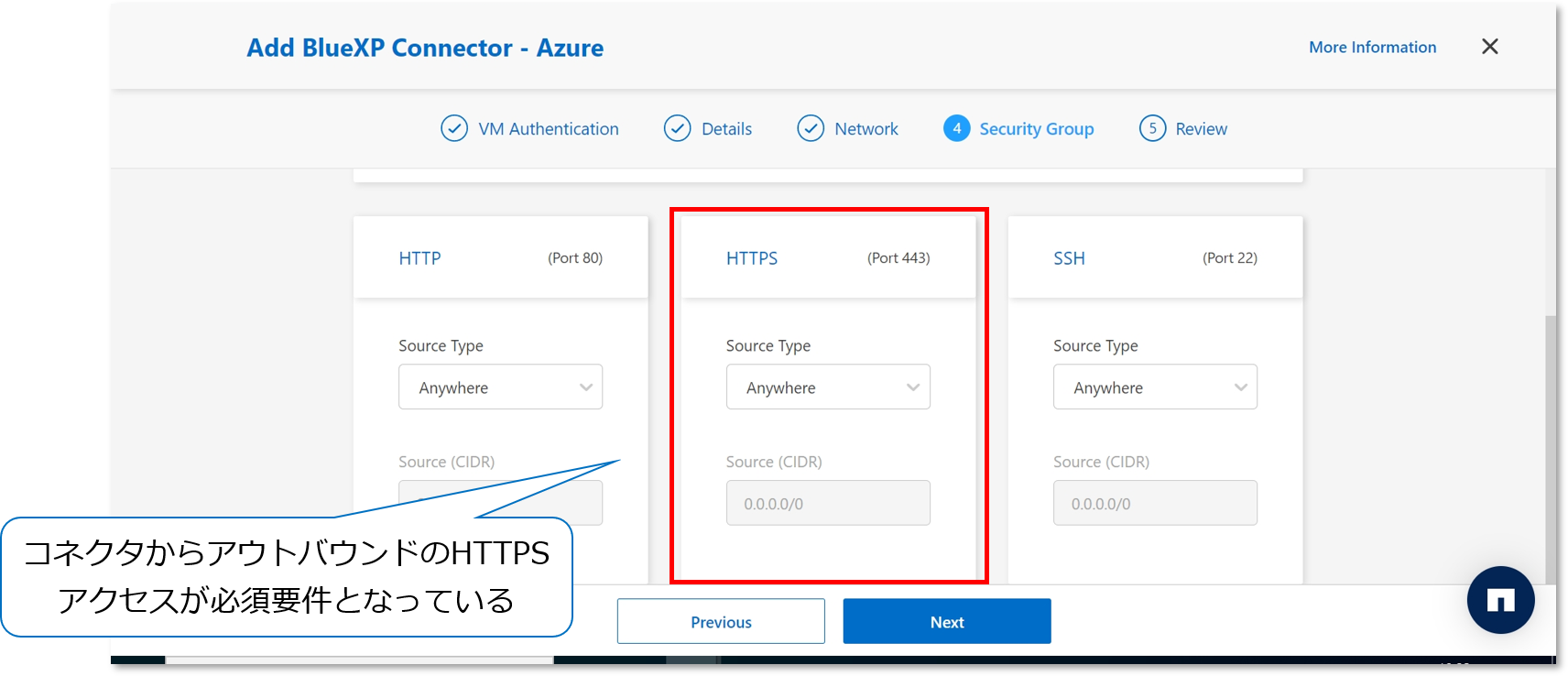The height and width of the screenshot is (676, 1568).
Task: Click the step 4 number icon
Action: coord(956,128)
